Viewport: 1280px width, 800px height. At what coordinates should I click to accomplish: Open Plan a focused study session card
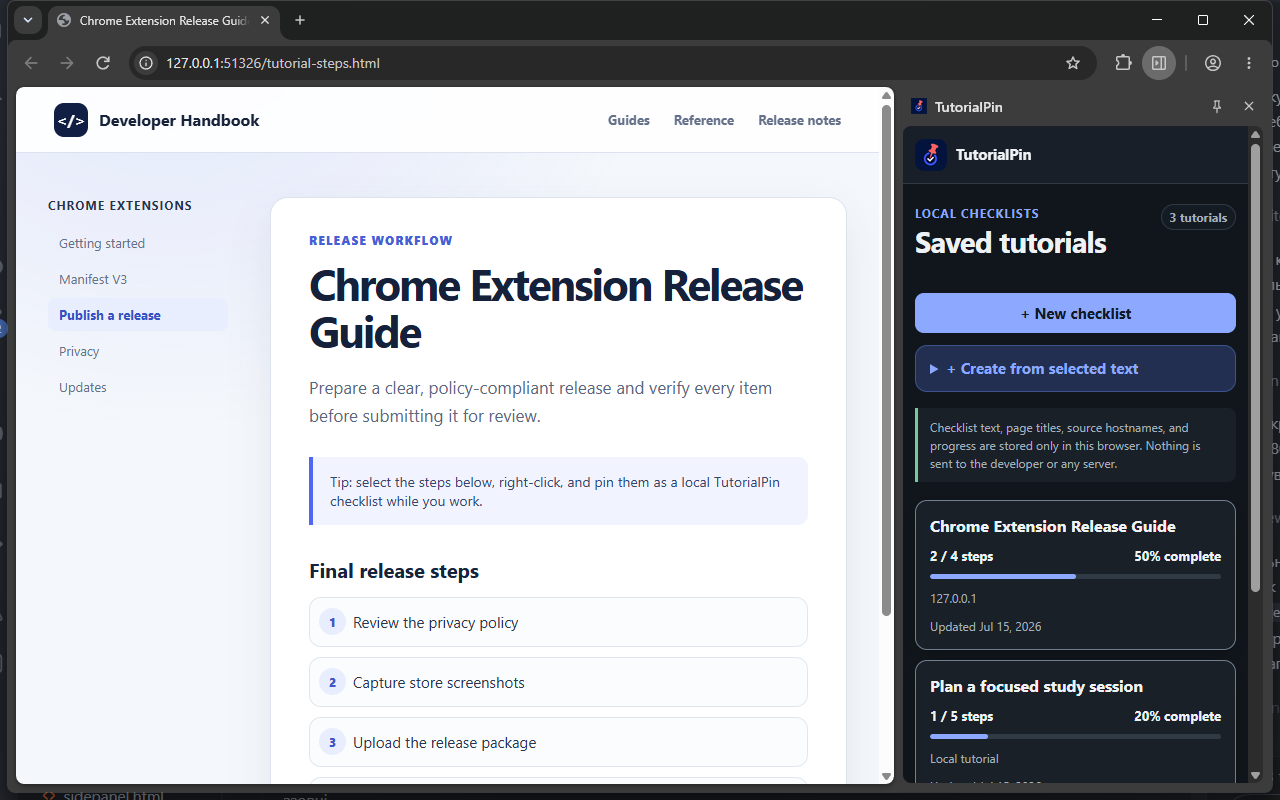point(1075,722)
